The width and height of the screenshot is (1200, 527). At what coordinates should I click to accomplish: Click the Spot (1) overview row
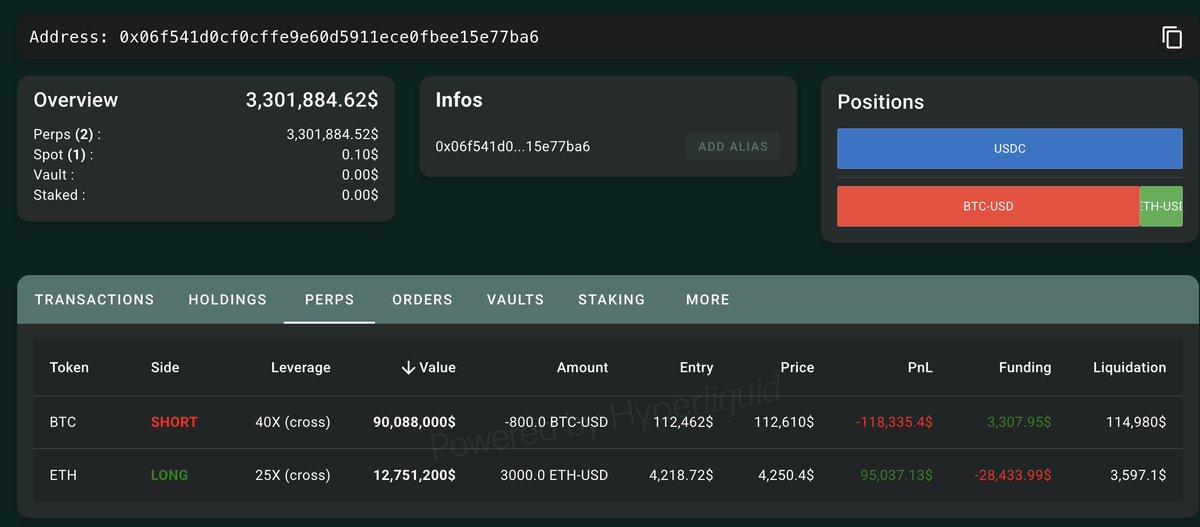coord(206,155)
